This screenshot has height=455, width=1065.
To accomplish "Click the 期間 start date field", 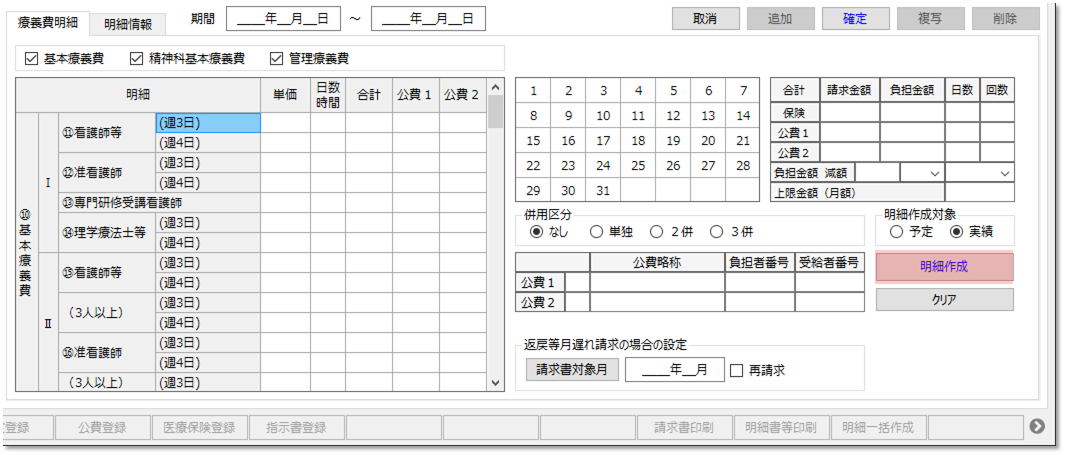I will click(x=283, y=19).
